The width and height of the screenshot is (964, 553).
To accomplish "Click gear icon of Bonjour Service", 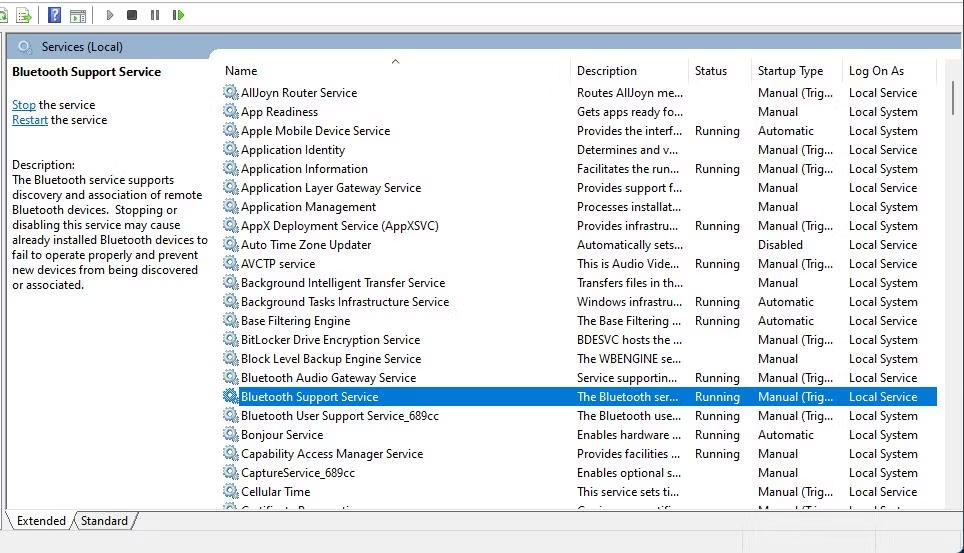I will [x=231, y=434].
